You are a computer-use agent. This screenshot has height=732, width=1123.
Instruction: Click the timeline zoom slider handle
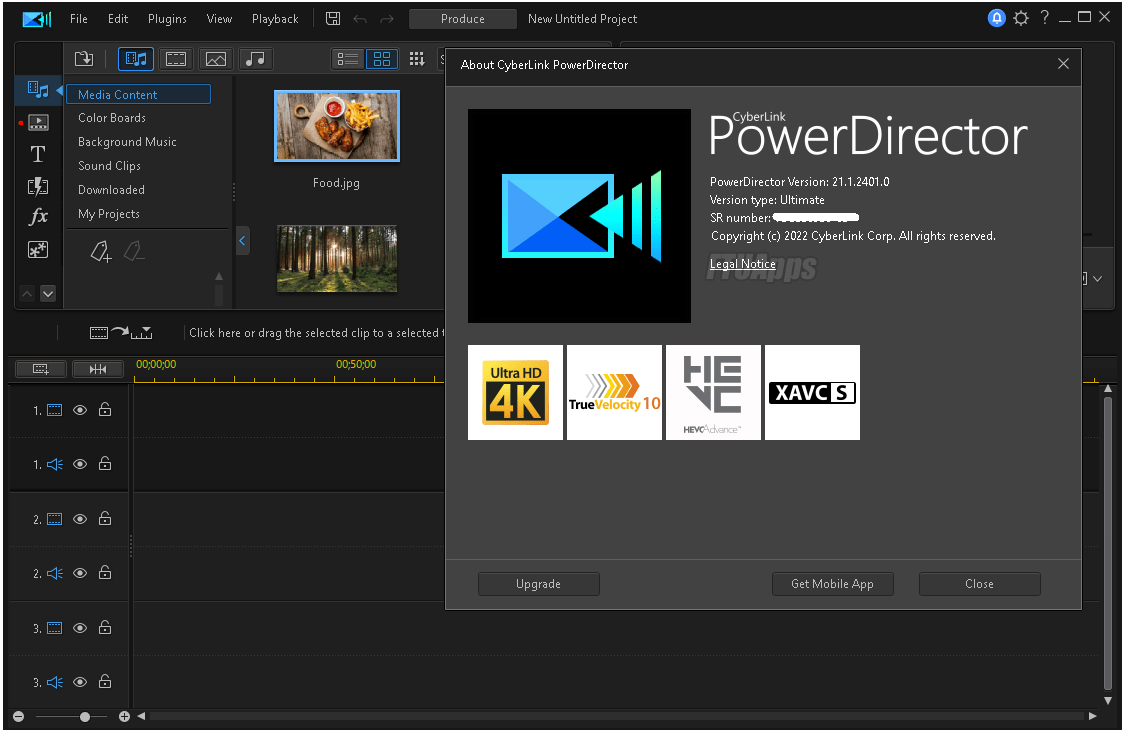pos(85,716)
